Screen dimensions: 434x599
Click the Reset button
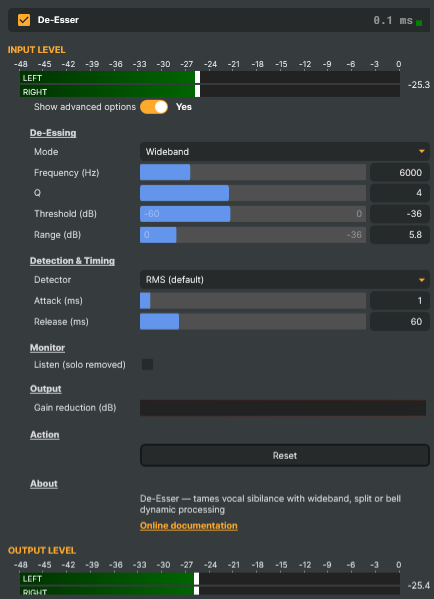point(285,455)
